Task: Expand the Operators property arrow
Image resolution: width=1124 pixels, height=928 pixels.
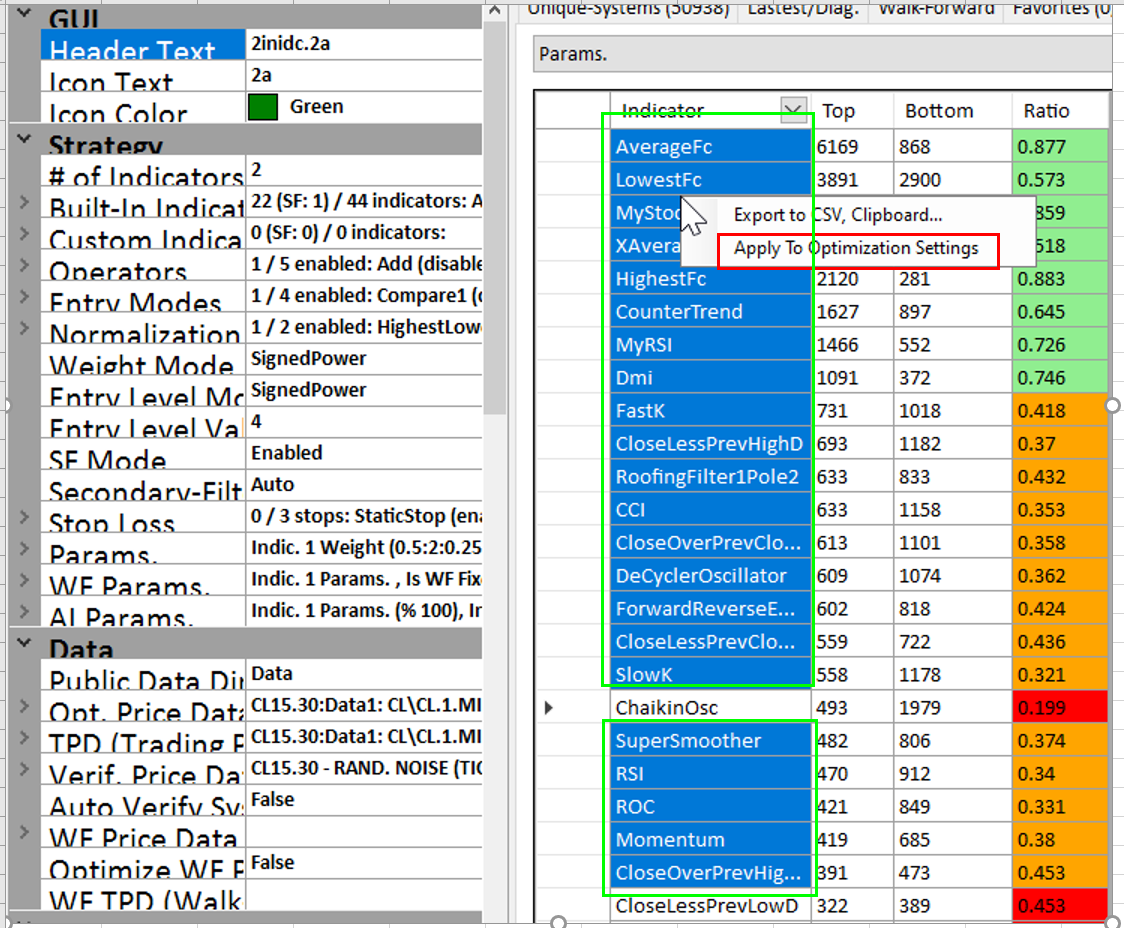Action: tap(25, 266)
